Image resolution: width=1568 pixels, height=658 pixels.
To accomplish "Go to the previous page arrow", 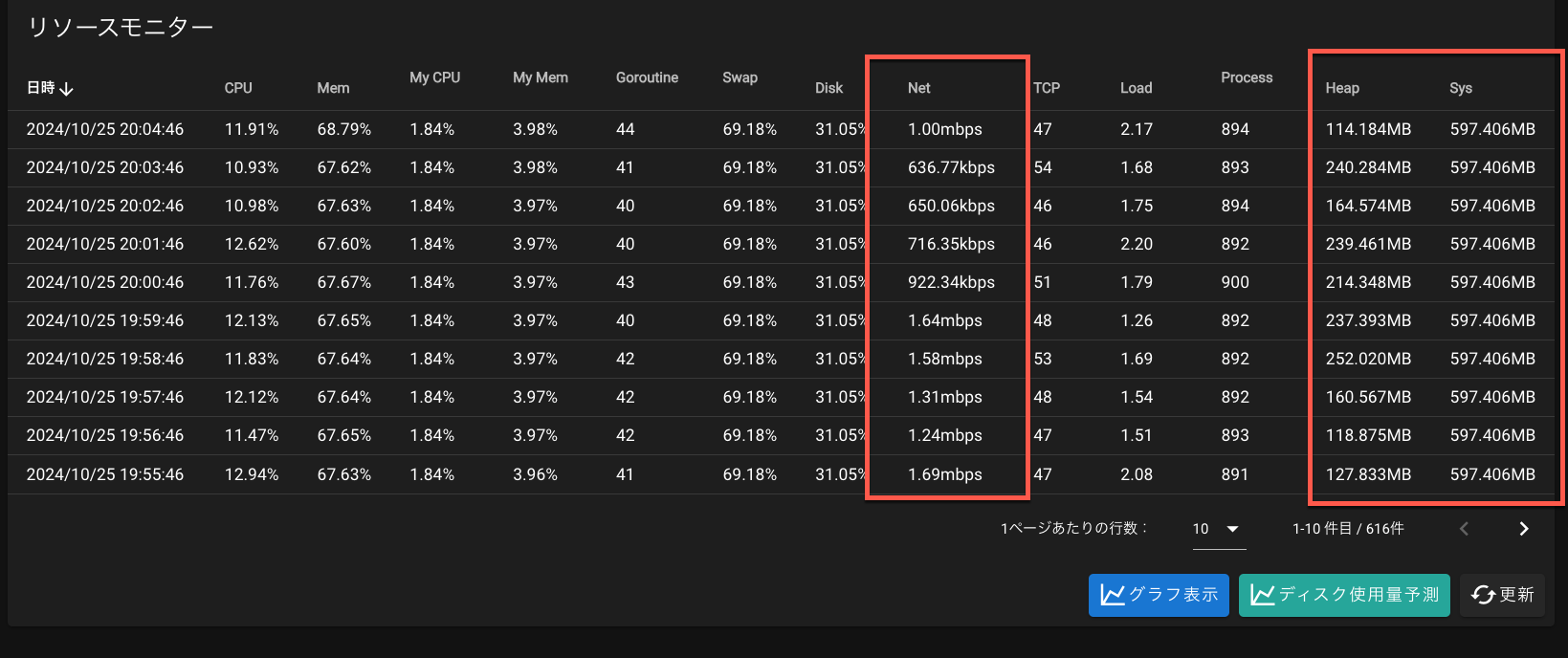I will [x=1464, y=529].
